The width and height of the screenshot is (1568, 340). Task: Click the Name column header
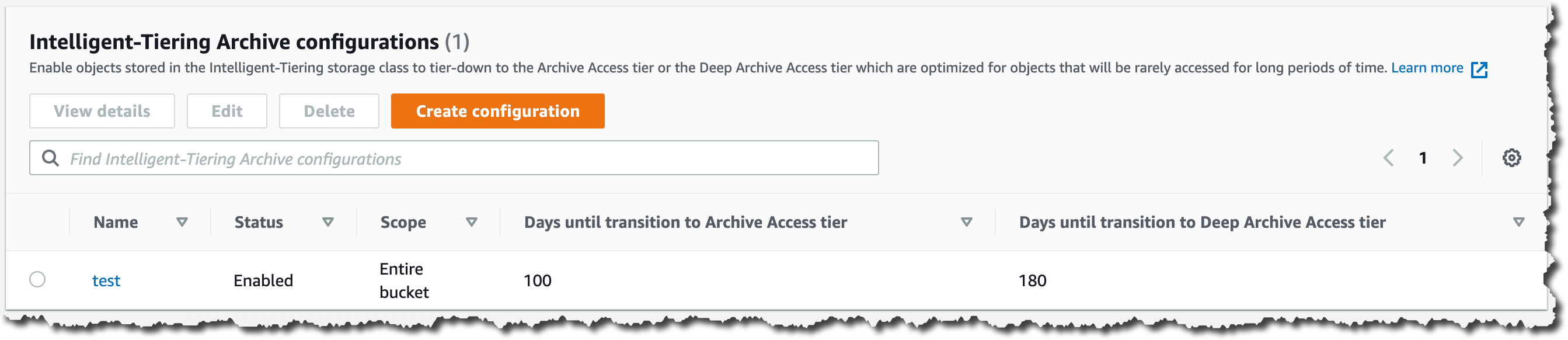point(116,223)
